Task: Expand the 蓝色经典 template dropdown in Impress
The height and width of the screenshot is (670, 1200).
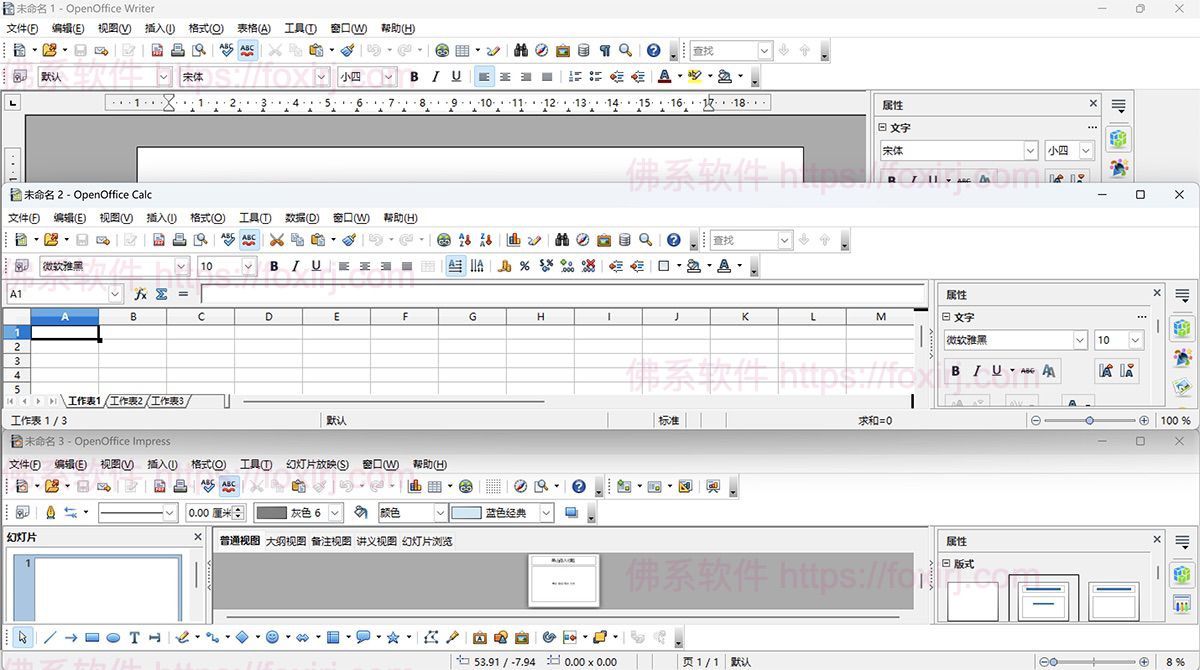Action: click(545, 512)
